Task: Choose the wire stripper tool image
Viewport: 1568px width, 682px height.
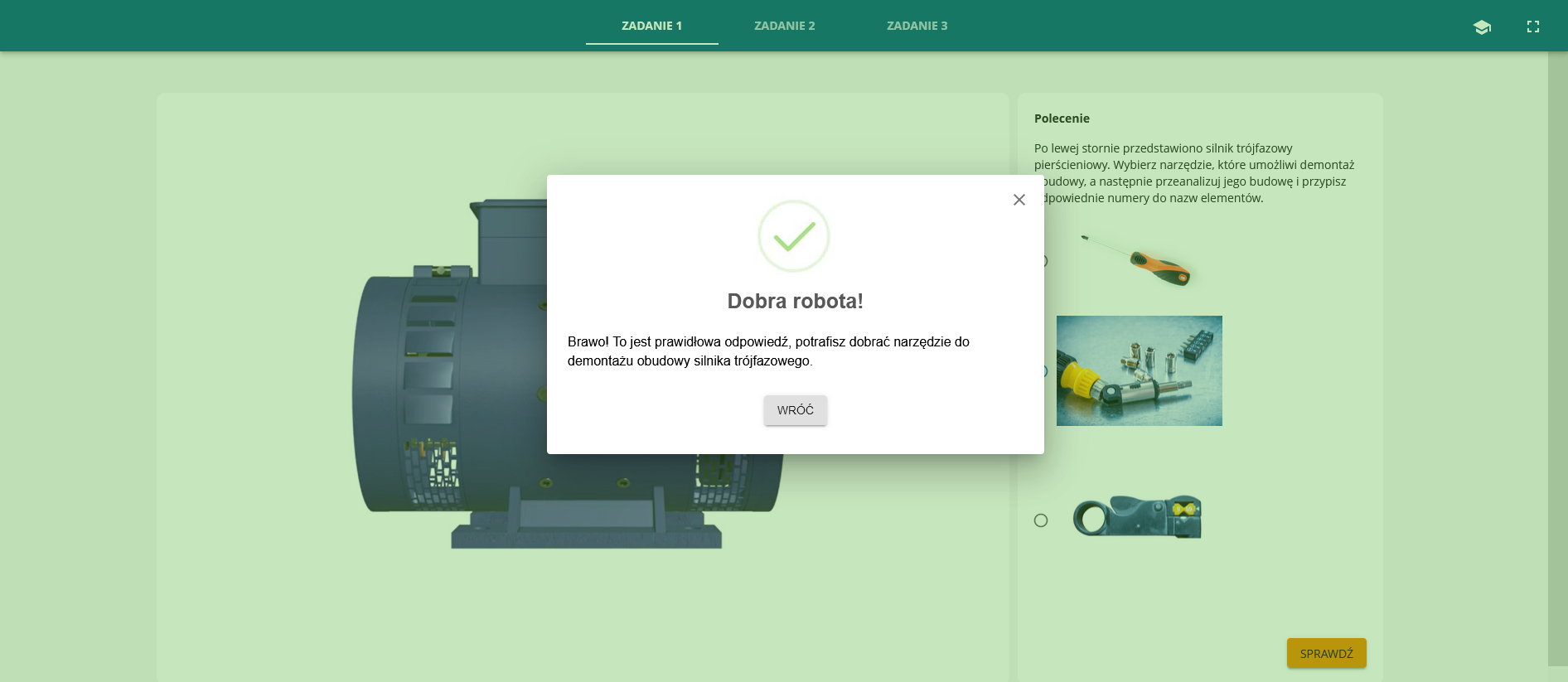Action: [x=1137, y=517]
